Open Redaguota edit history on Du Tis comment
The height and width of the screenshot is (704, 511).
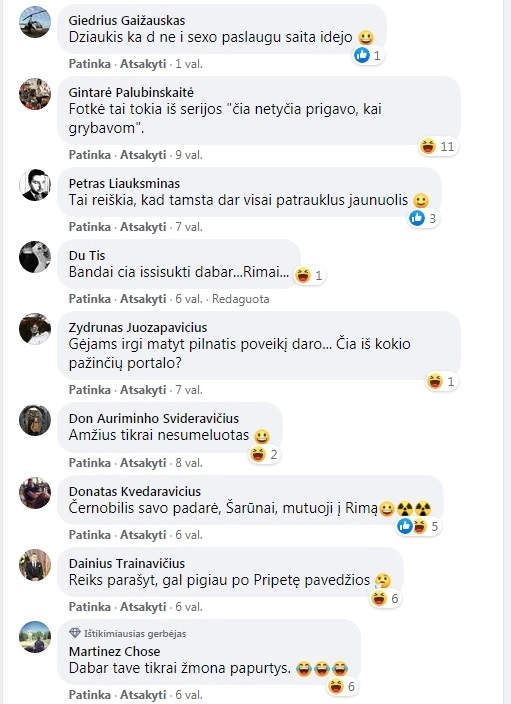point(240,299)
